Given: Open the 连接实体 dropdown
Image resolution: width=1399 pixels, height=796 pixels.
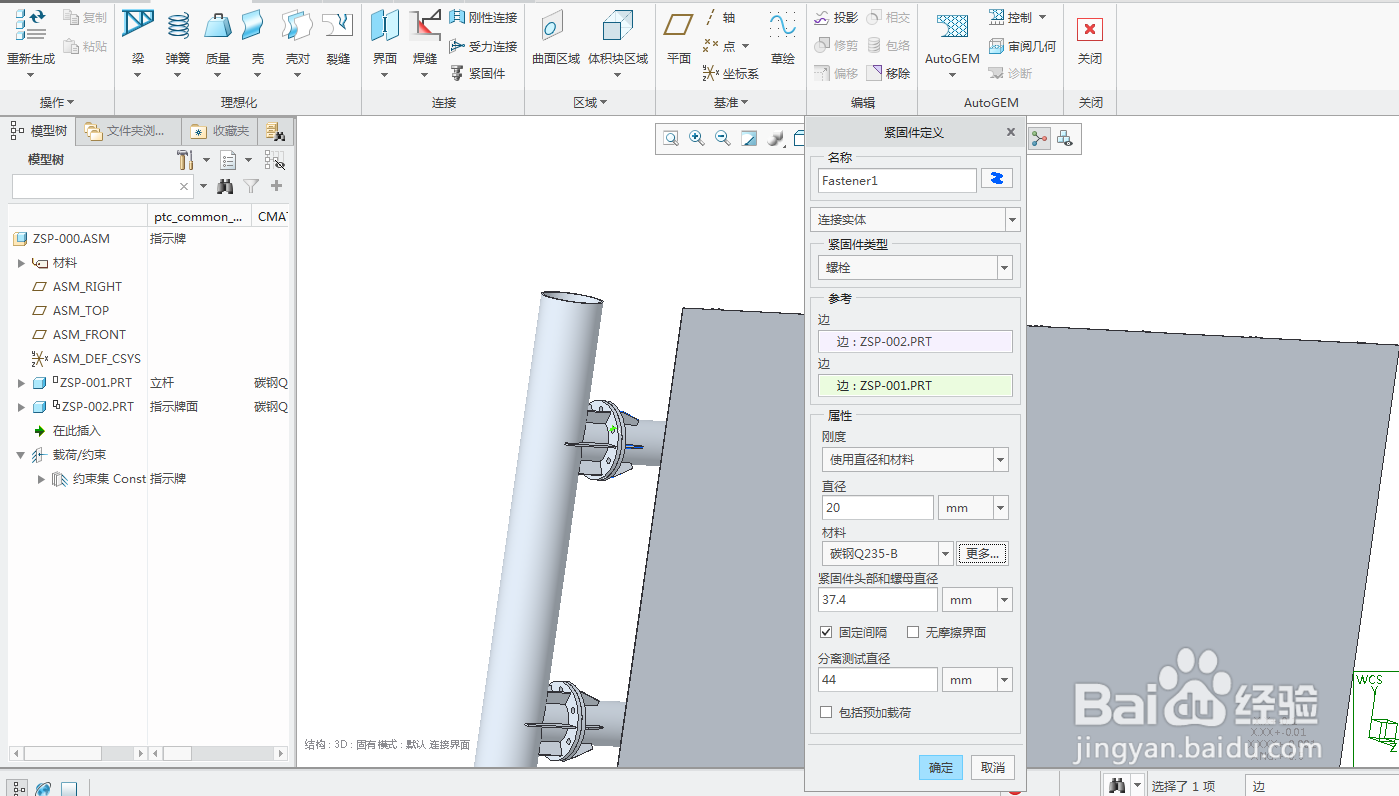Looking at the screenshot, I should [1013, 219].
